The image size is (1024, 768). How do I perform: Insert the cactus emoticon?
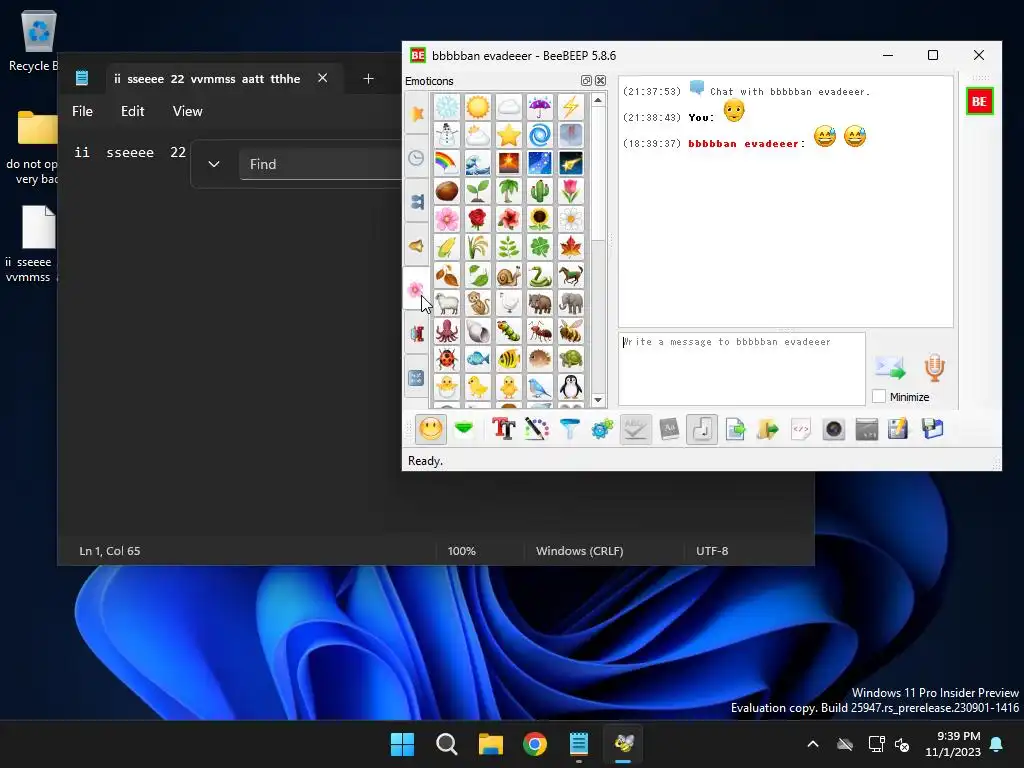[540, 191]
